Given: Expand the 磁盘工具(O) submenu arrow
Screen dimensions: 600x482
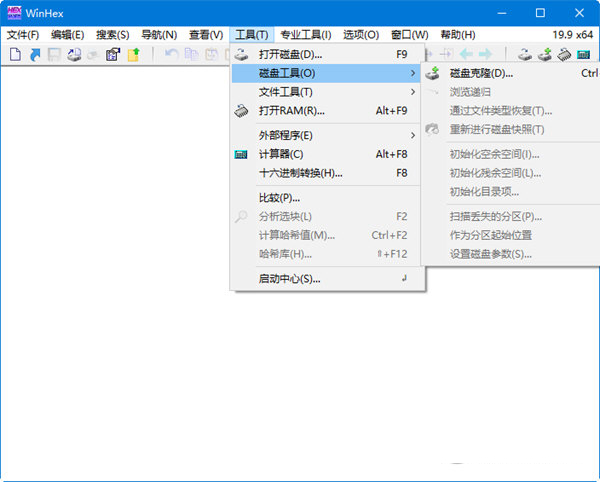Looking at the screenshot, I should (412, 73).
